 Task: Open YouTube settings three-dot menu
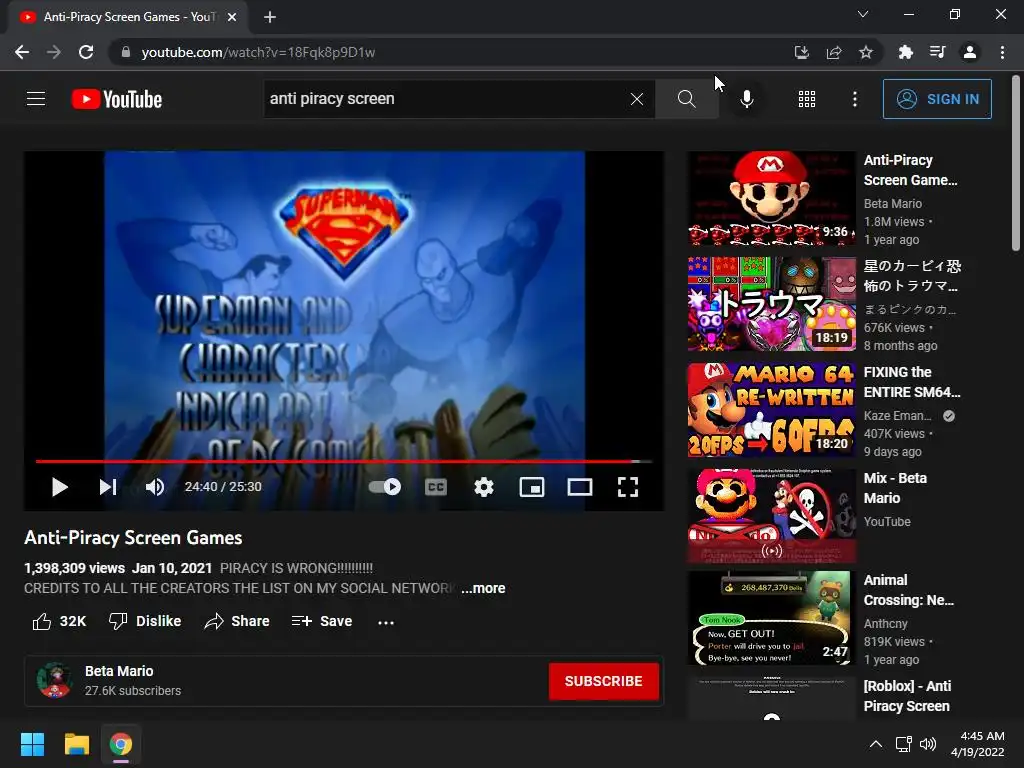point(855,99)
